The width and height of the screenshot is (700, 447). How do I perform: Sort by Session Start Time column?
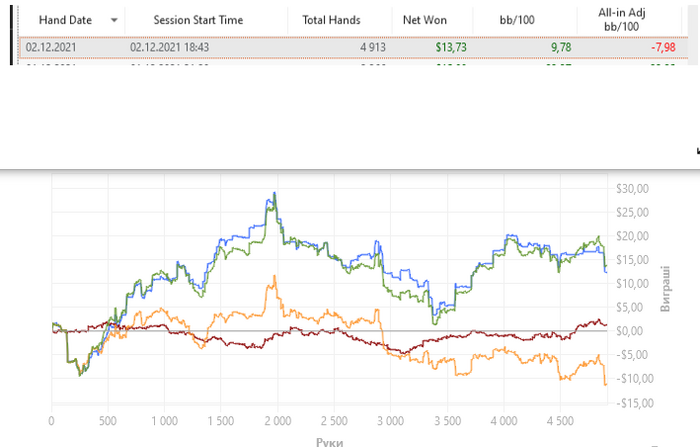(198, 20)
